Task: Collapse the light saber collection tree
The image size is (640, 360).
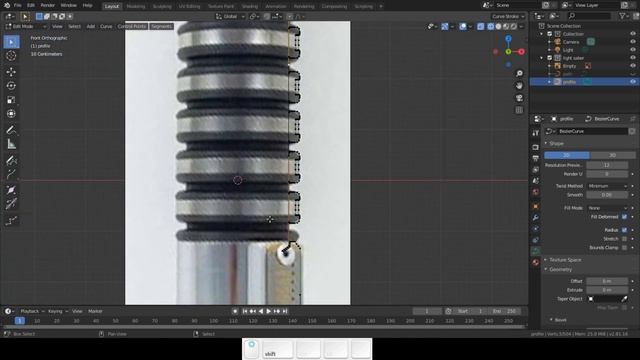Action: (x=542, y=58)
